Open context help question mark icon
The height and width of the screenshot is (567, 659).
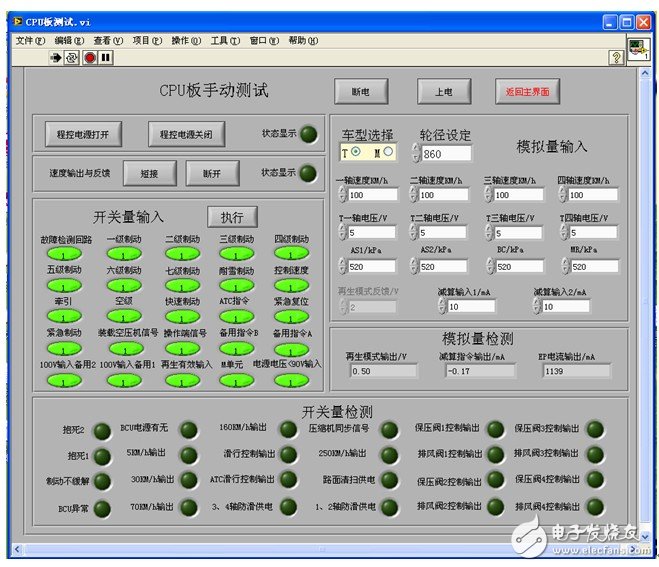[x=616, y=58]
